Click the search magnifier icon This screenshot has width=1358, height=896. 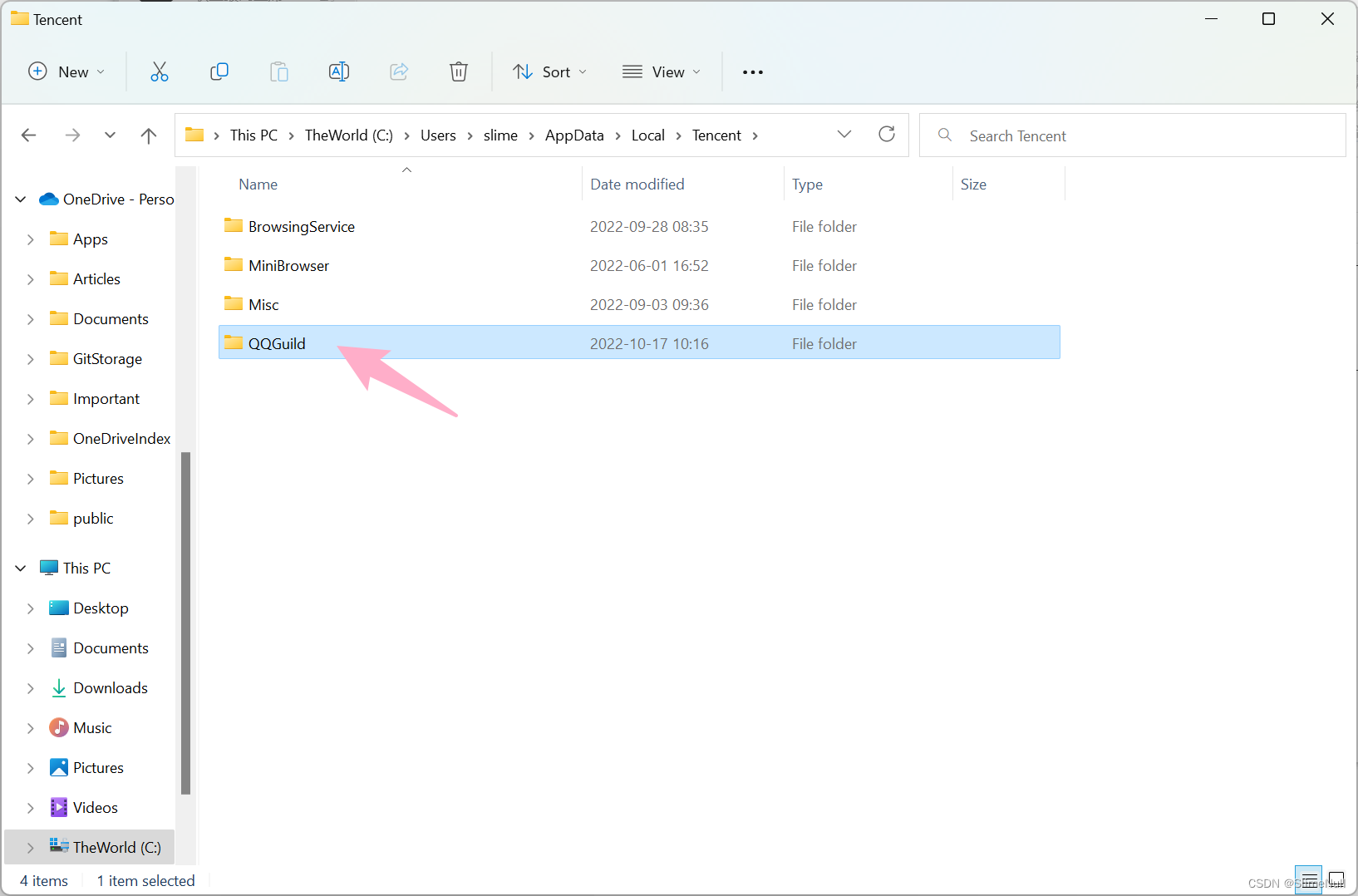coord(945,135)
